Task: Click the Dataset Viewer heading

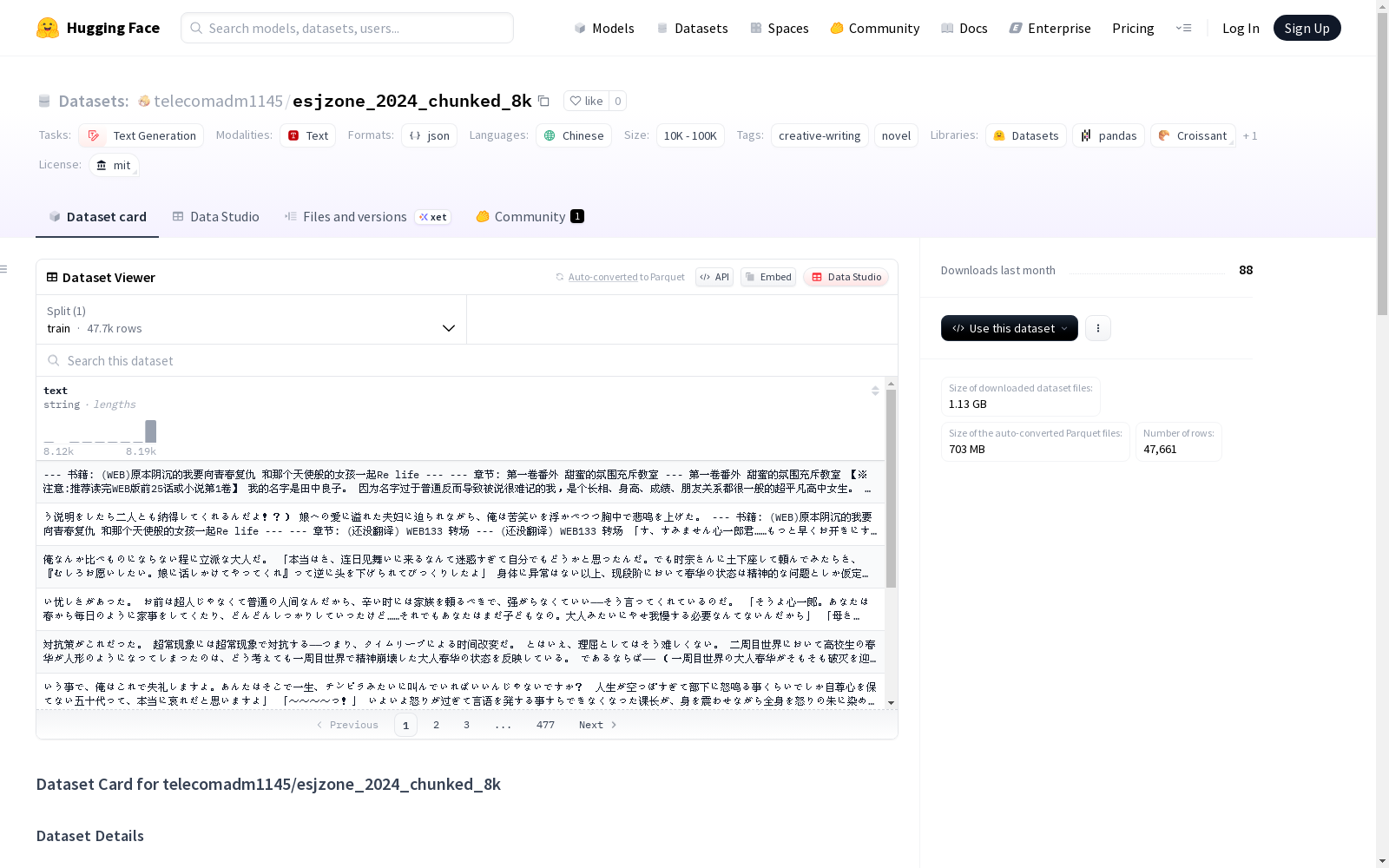Action: point(109,277)
